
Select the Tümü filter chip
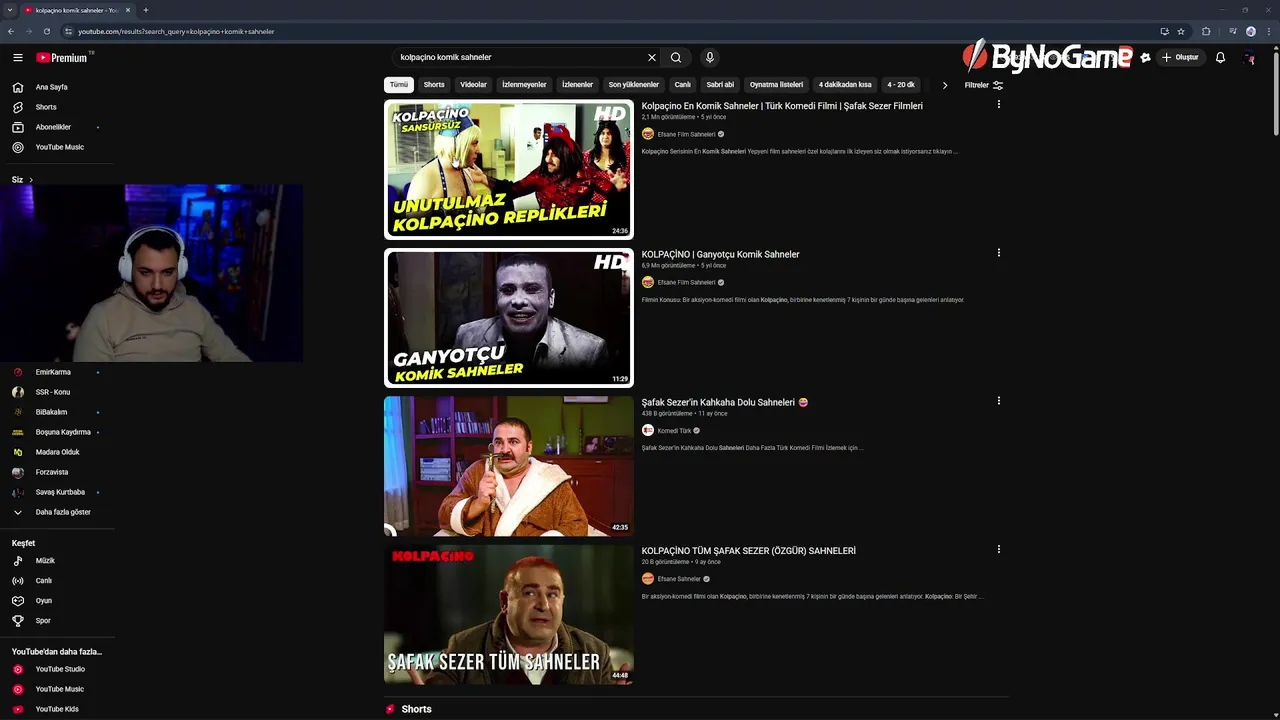[x=399, y=85]
